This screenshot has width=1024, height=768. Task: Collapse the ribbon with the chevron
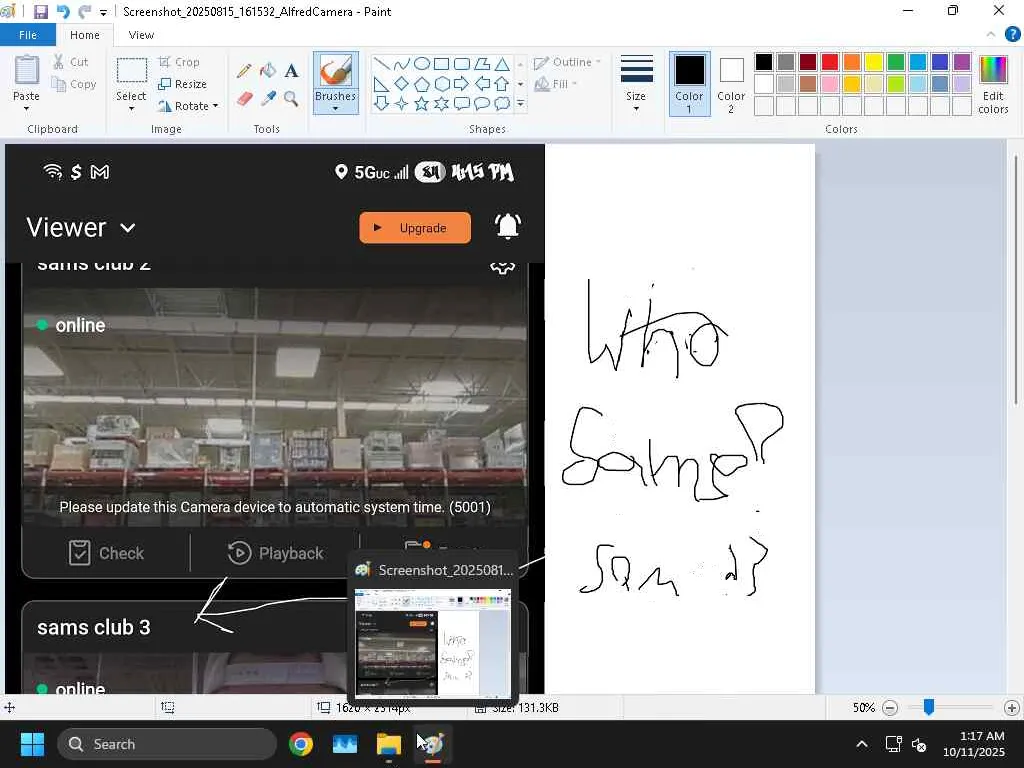991,35
